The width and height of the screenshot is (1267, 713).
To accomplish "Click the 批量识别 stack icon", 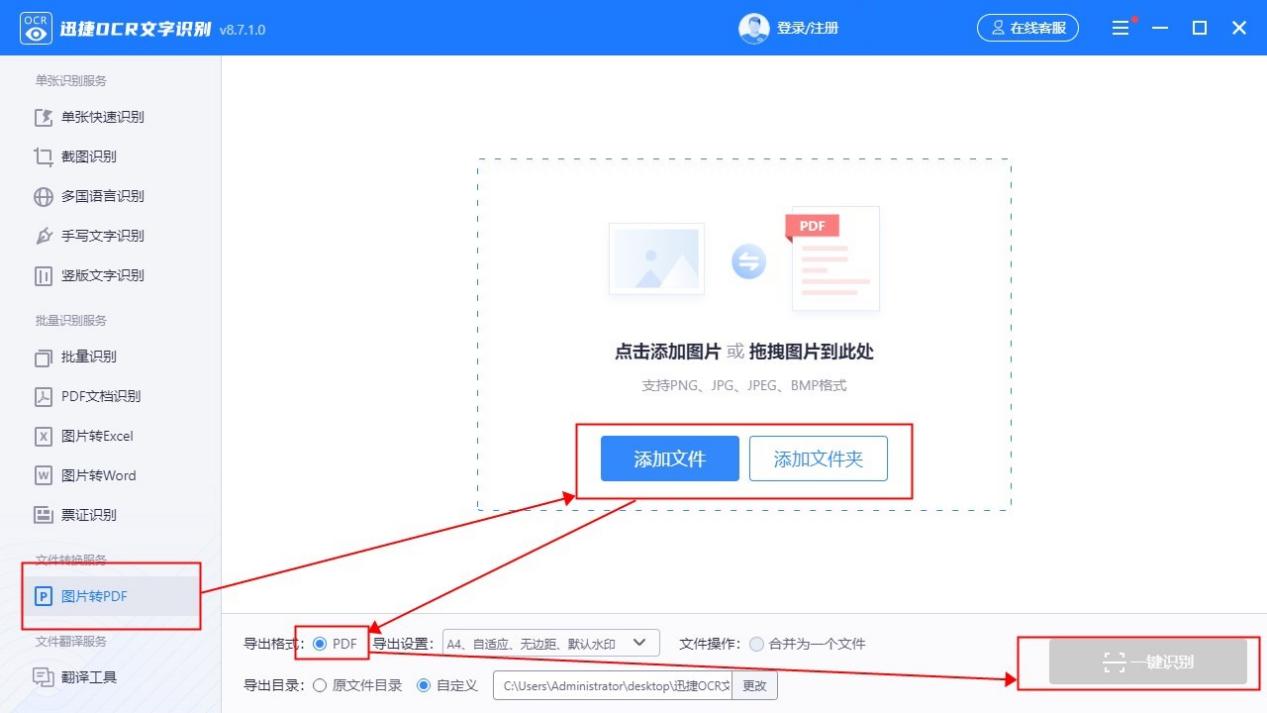I will (x=43, y=357).
